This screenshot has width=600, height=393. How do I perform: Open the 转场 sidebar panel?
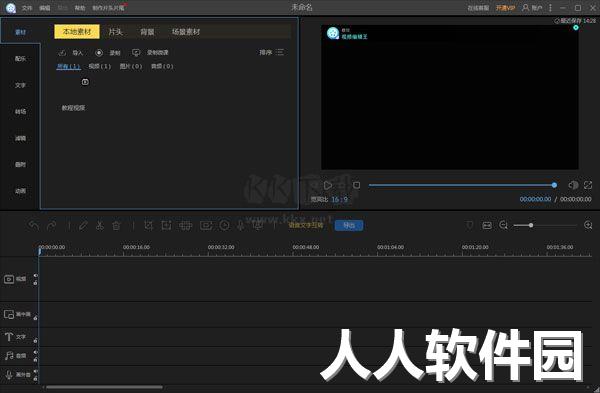pos(20,112)
